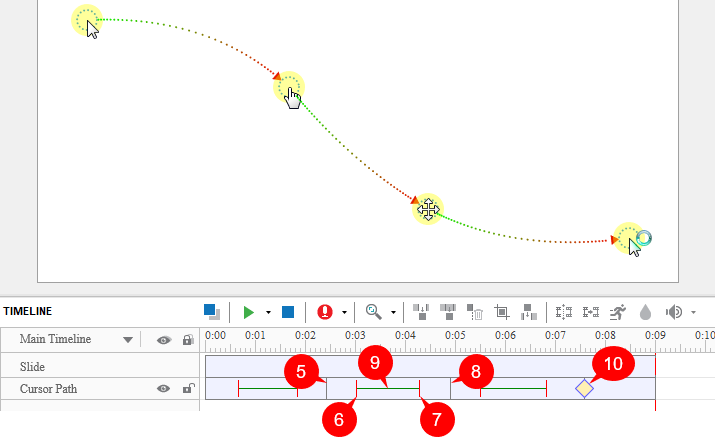The width and height of the screenshot is (715, 440).
Task: Click the 0:08 mark on the ruler
Action: [605, 336]
